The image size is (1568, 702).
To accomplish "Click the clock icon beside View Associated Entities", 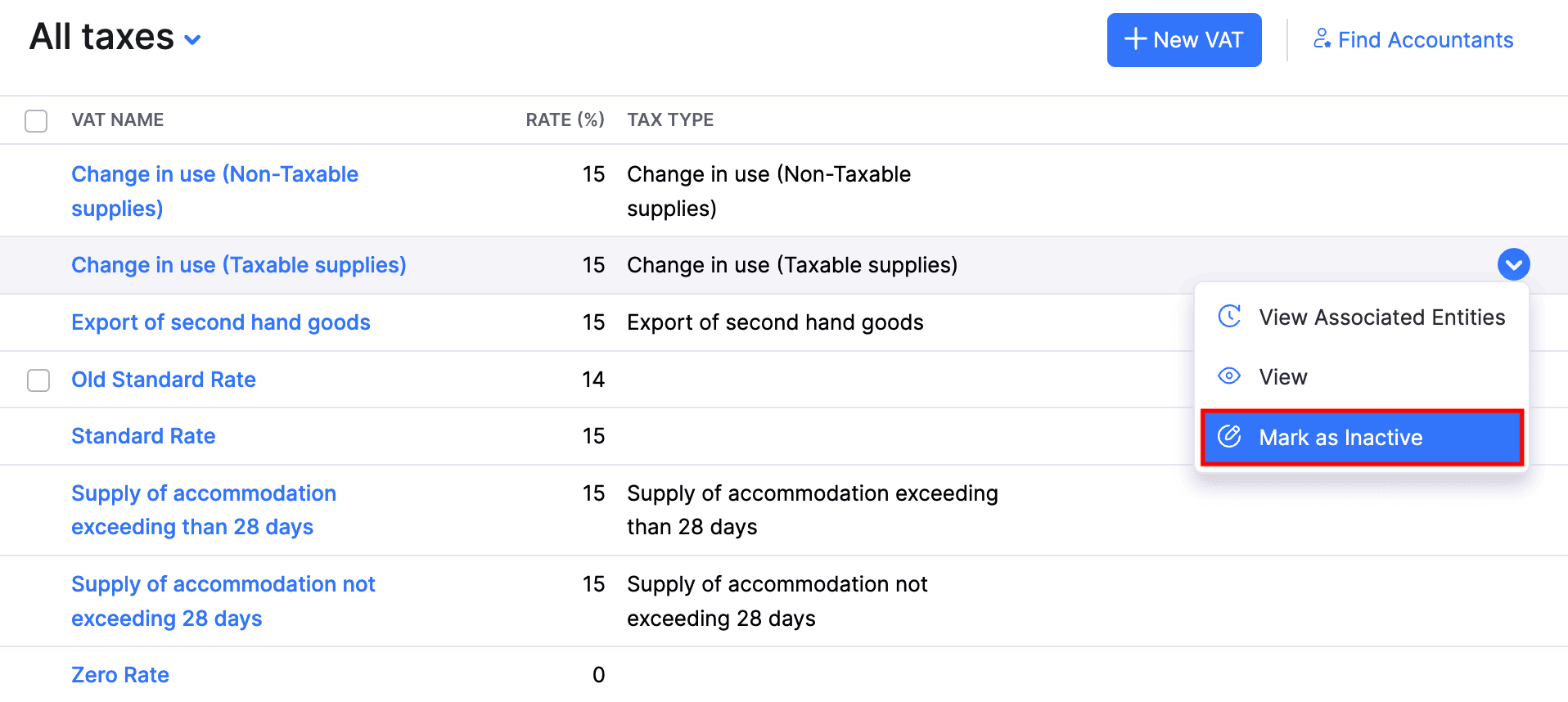I will tap(1229, 317).
